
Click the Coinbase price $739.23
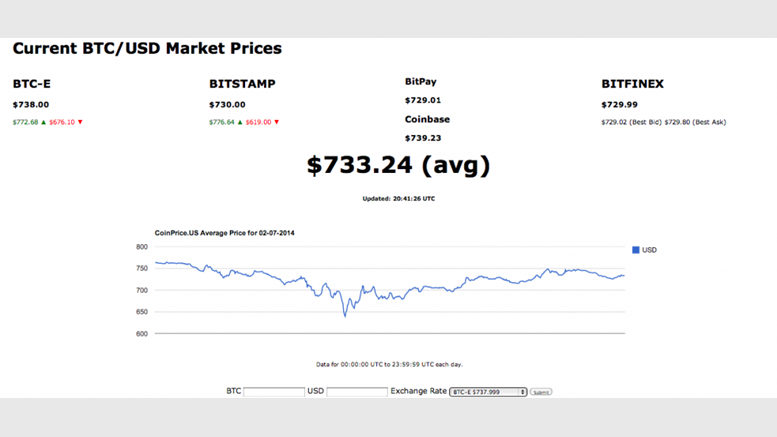423,138
